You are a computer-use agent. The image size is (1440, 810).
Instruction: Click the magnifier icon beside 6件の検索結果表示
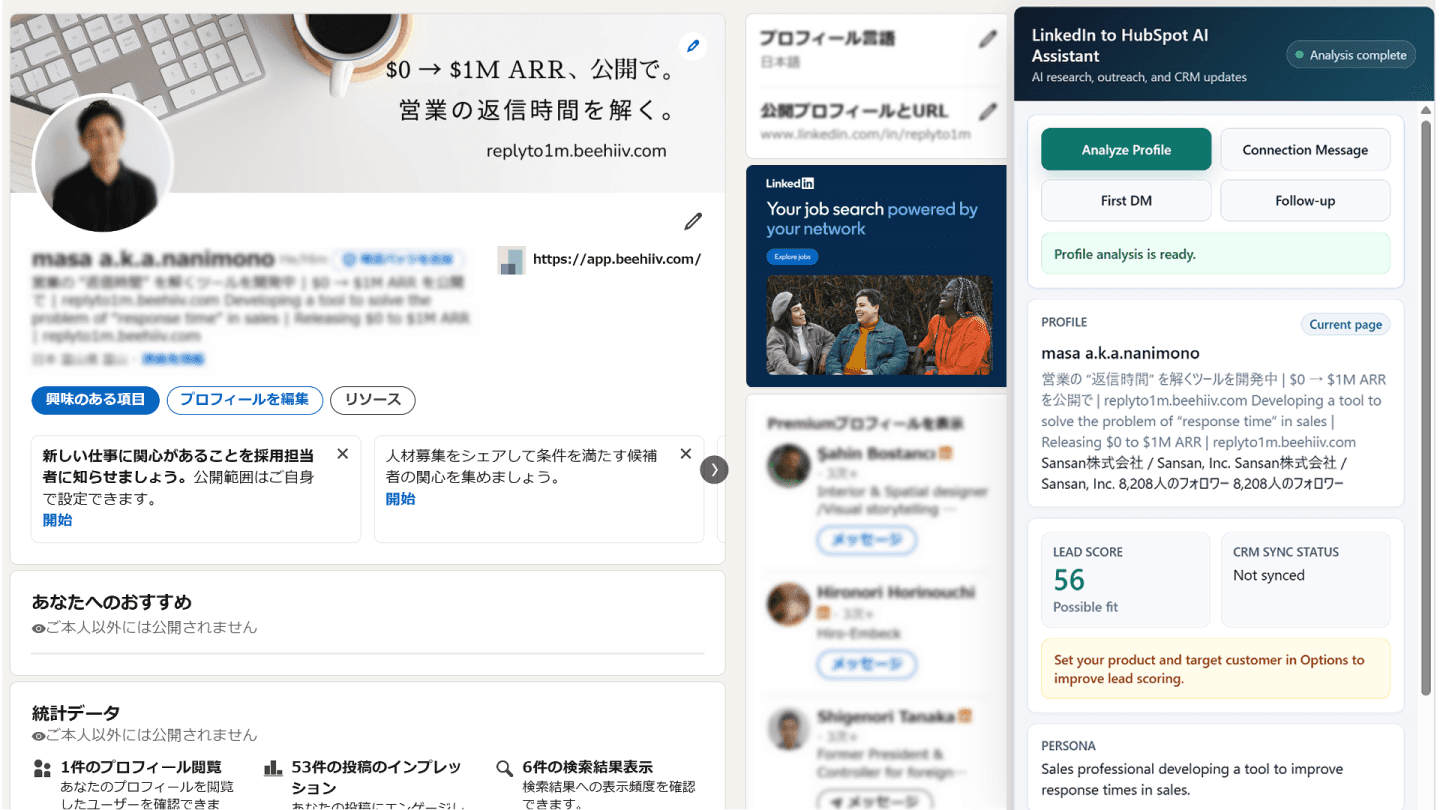[505, 769]
